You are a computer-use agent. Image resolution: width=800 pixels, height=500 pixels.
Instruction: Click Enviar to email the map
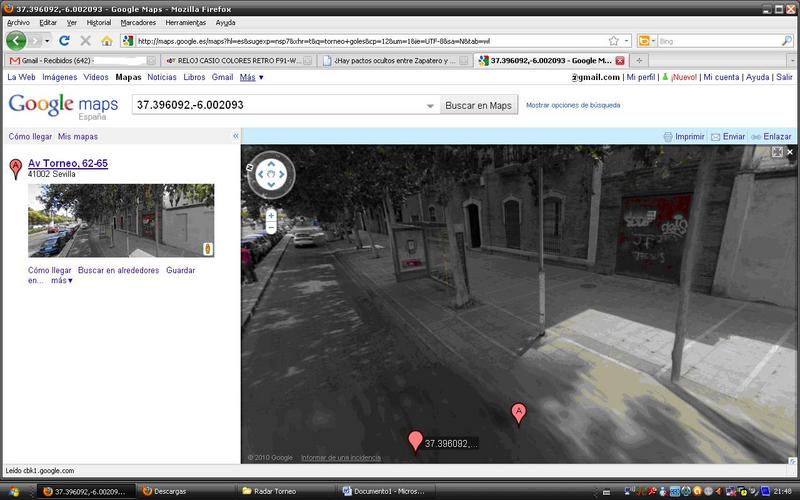[733, 136]
